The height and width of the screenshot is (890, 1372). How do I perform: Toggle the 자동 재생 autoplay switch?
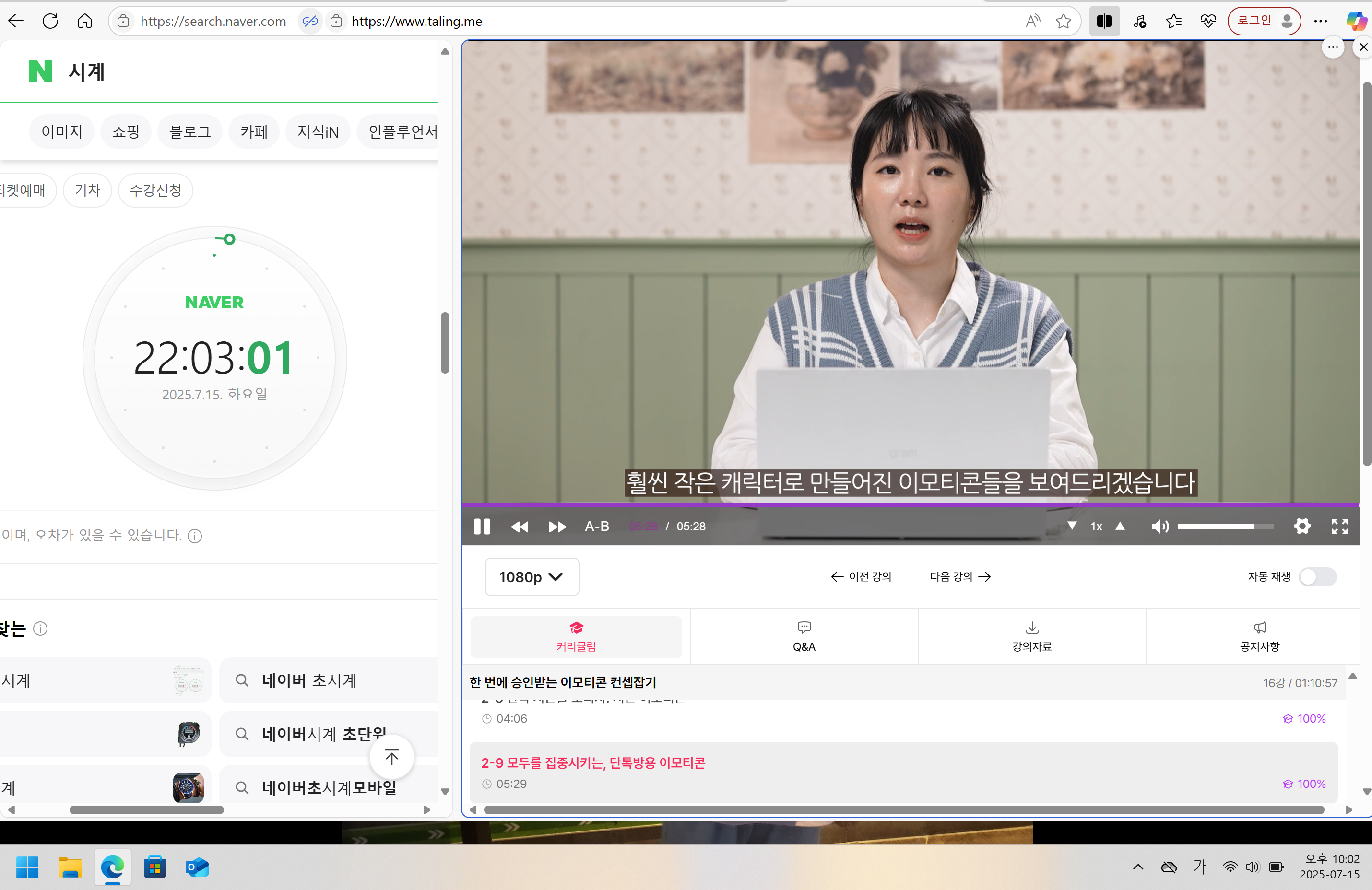(1317, 576)
